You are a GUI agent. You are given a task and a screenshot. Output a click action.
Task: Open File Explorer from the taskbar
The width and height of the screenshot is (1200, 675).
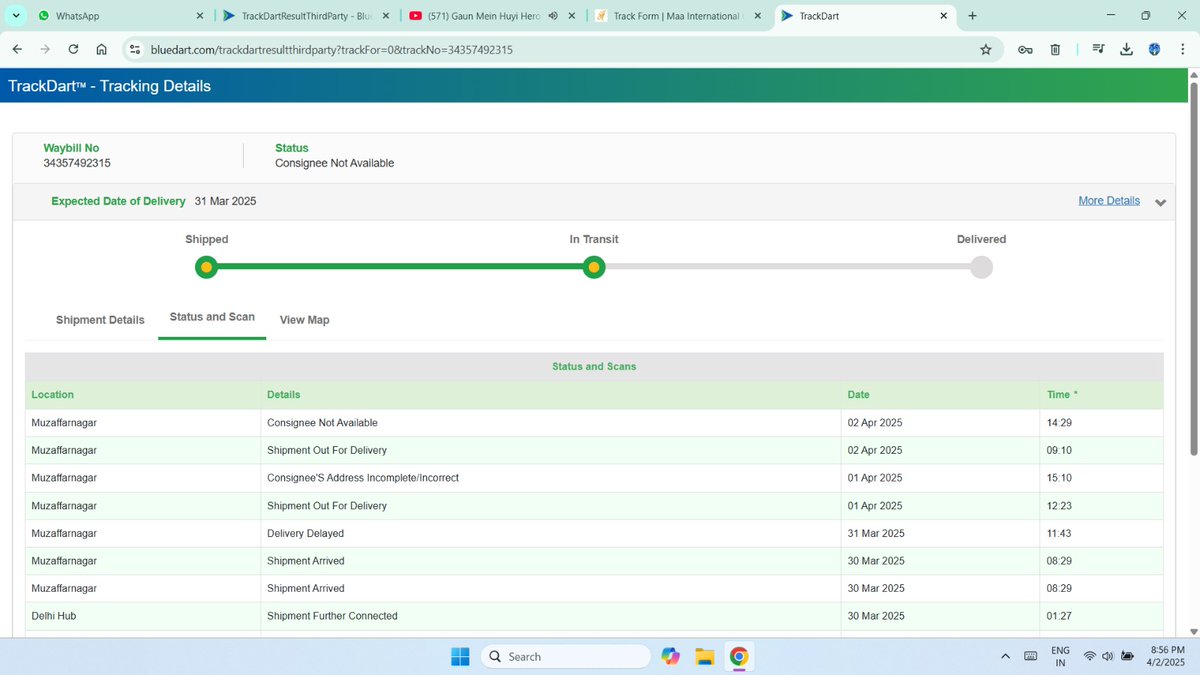704,656
